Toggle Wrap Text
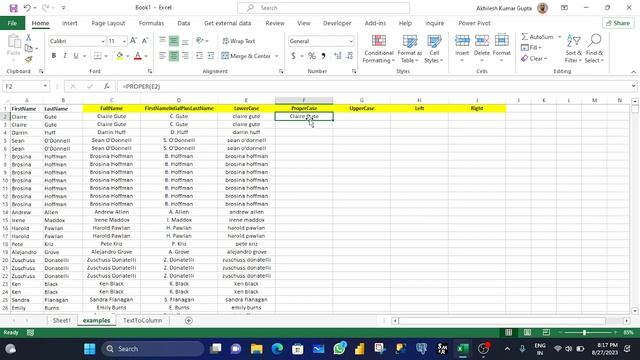 239,41
